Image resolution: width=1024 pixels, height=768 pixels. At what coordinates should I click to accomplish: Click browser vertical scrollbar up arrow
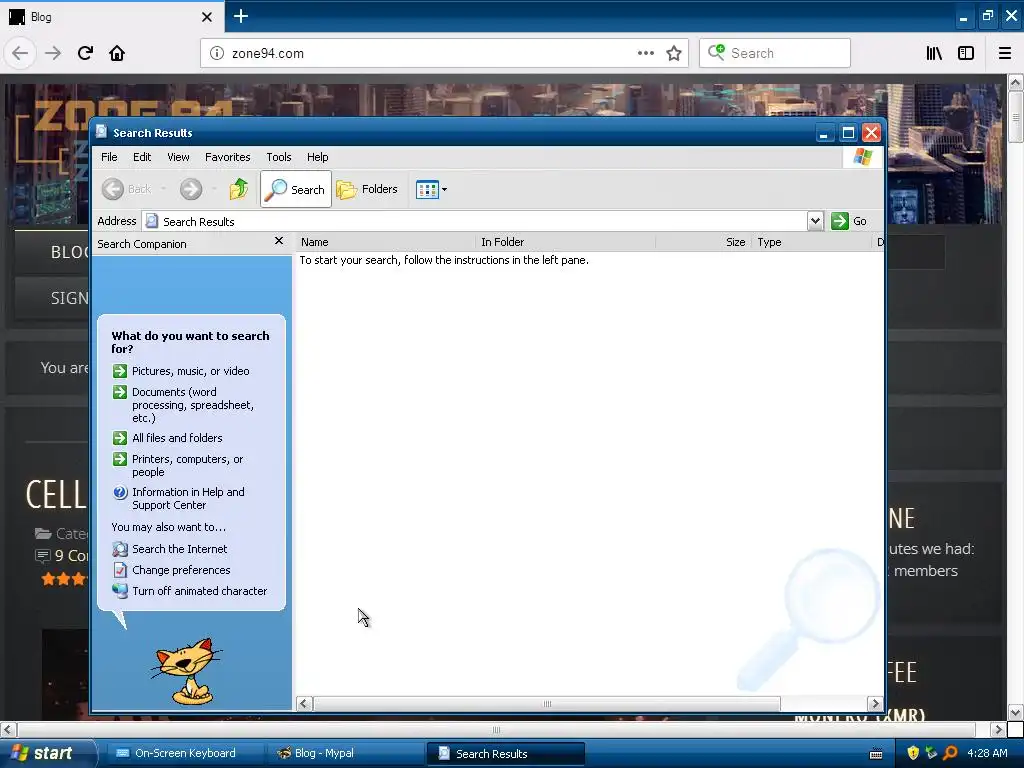coord(1016,82)
